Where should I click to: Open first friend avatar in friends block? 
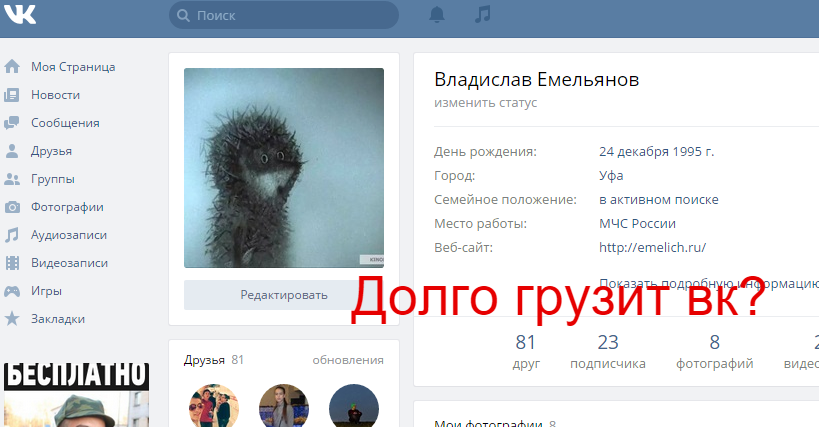pyautogui.click(x=214, y=406)
